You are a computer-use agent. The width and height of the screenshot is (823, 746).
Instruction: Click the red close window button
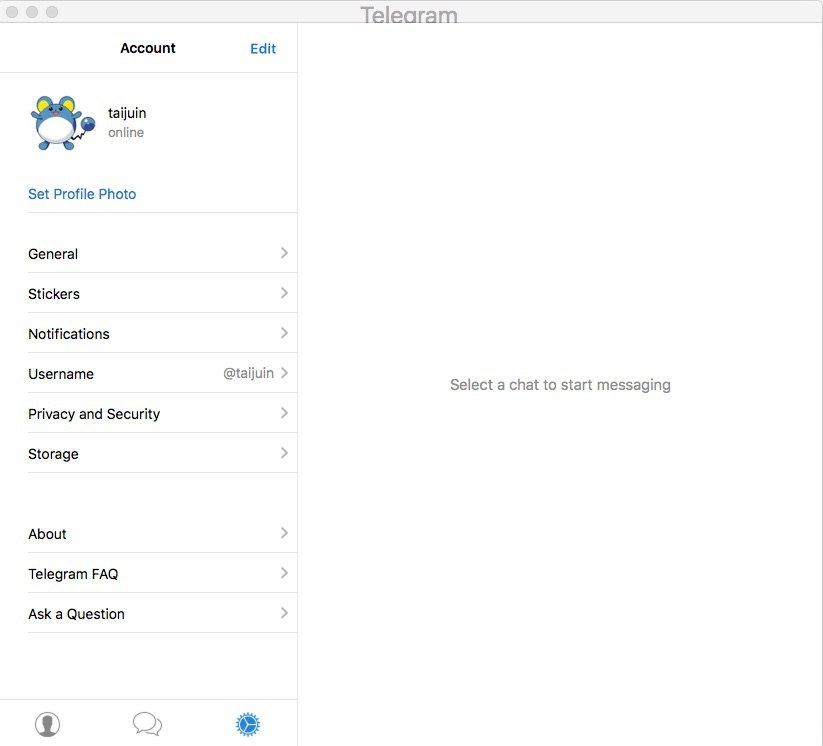coord(12,12)
